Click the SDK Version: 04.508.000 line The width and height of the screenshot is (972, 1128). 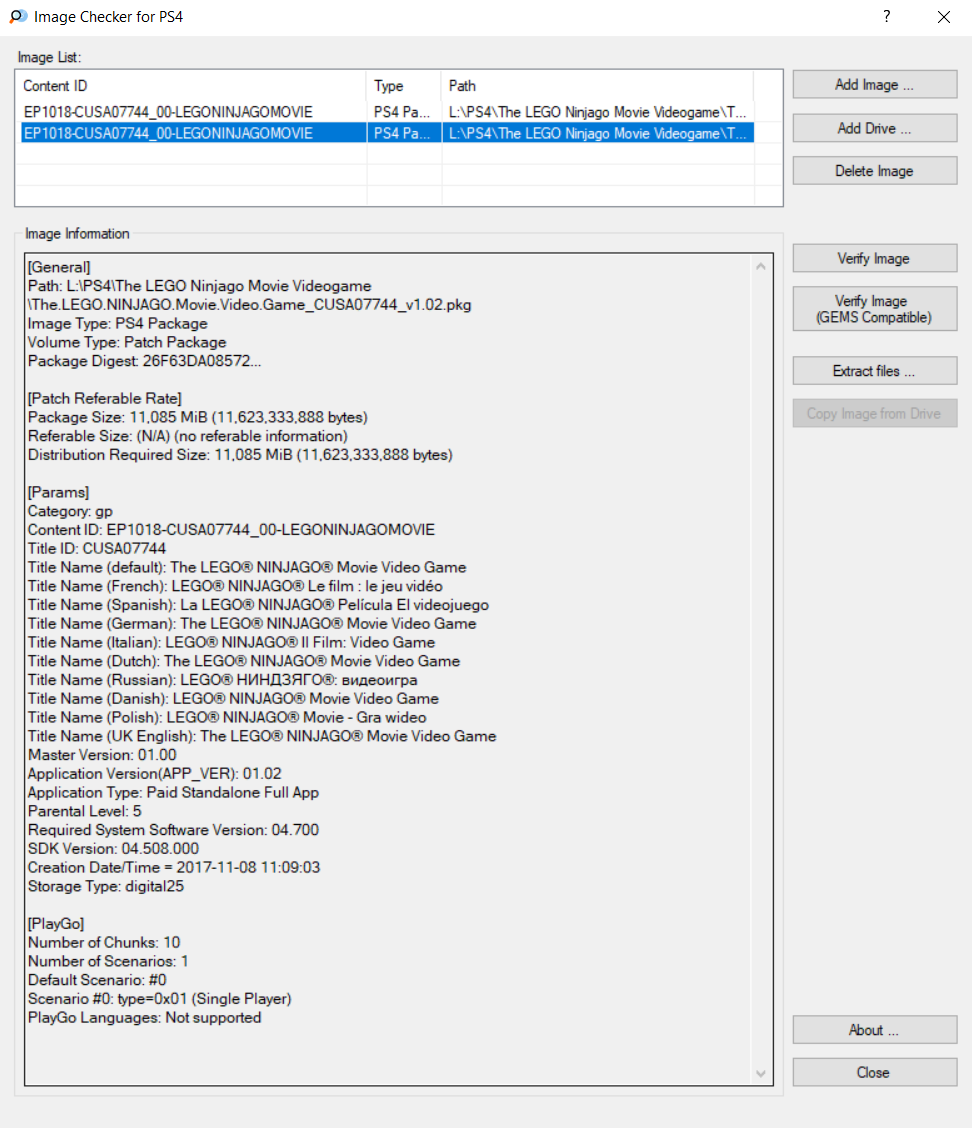click(x=113, y=847)
